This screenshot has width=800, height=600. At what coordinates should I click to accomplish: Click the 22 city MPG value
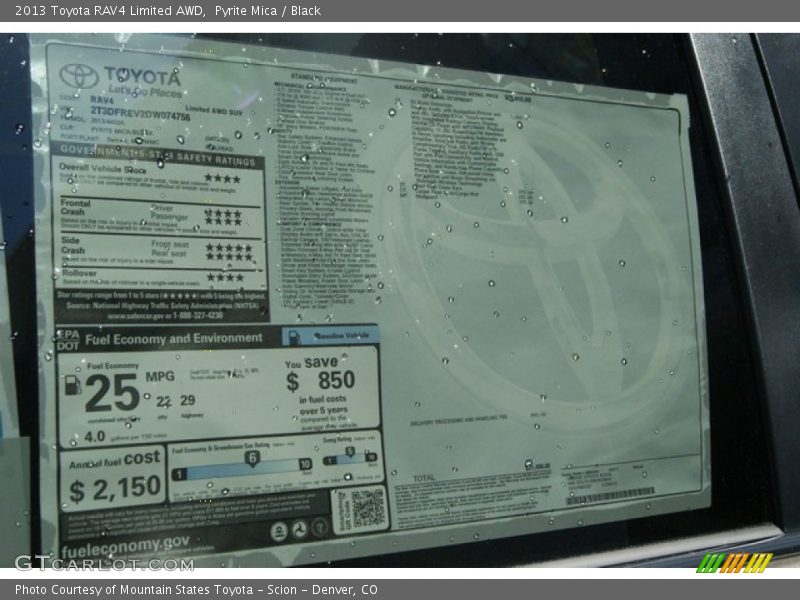coord(163,402)
